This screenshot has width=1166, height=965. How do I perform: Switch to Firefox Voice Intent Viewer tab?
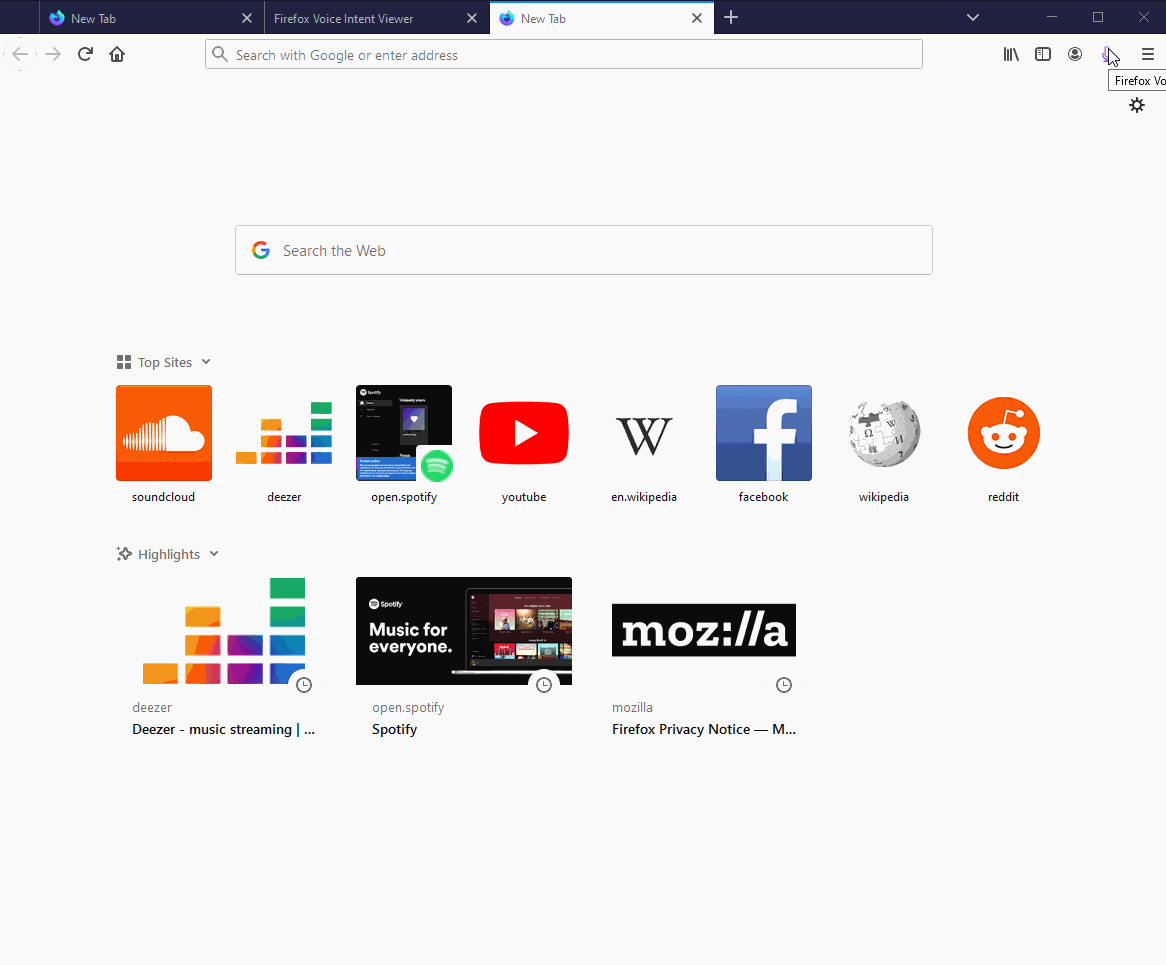[x=376, y=18]
